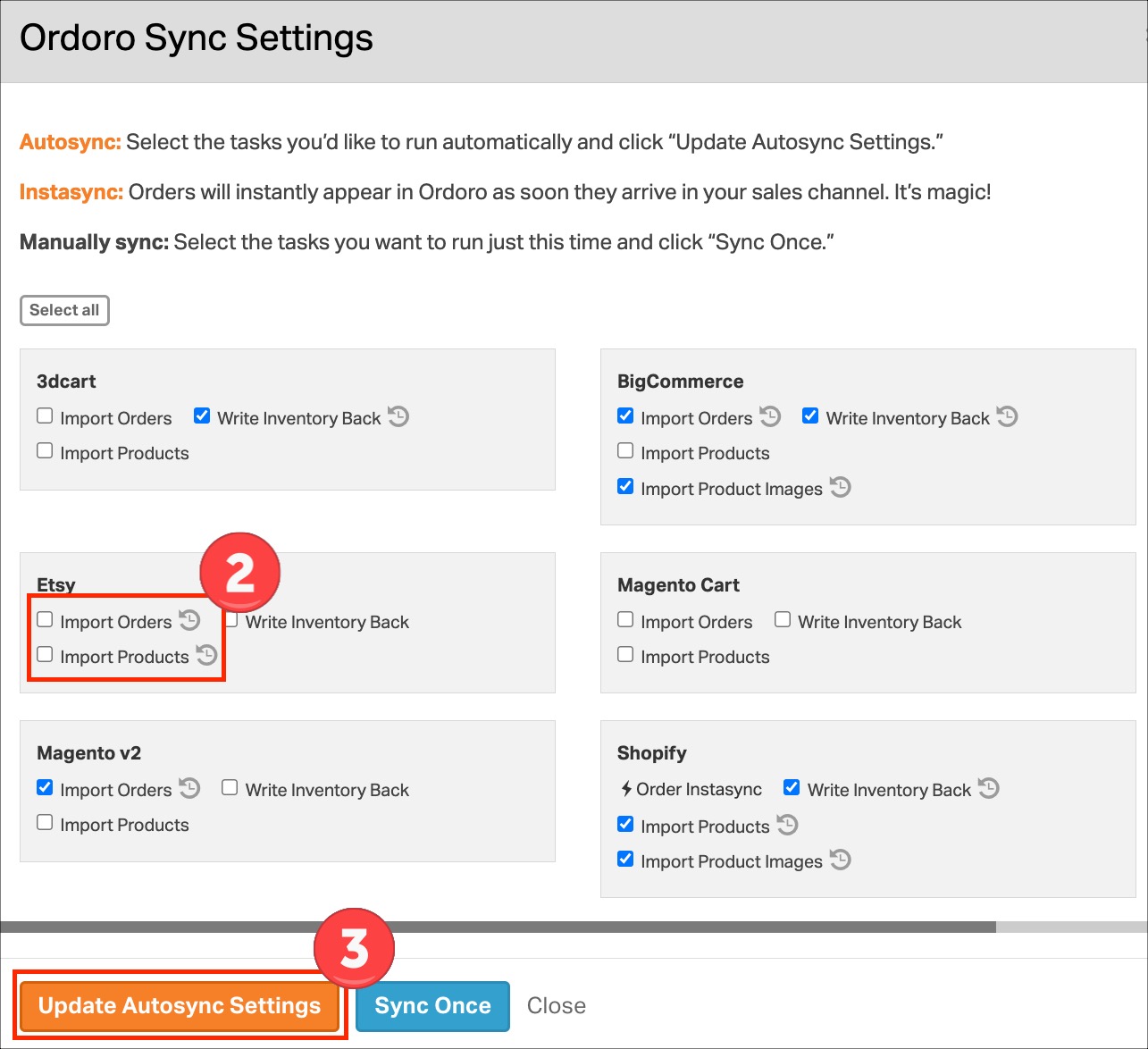1148x1049 pixels.
Task: Click autosync clock icon beside BigCommerce Import Orders
Action: point(769,416)
